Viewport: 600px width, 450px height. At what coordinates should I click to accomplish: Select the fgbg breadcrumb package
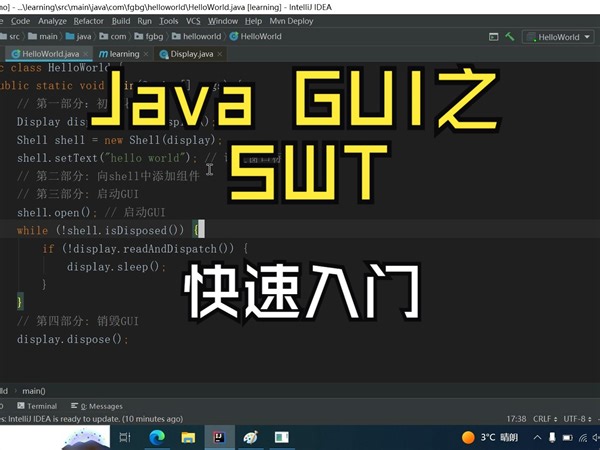coord(149,36)
